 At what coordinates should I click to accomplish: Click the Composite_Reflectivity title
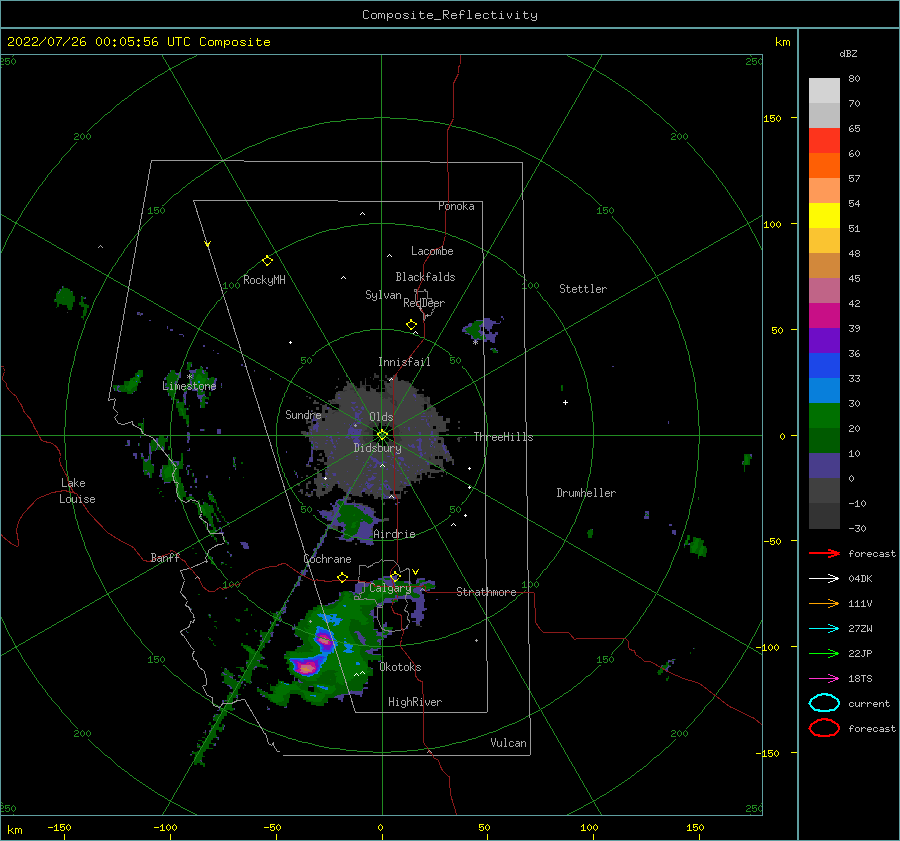pyautogui.click(x=450, y=15)
